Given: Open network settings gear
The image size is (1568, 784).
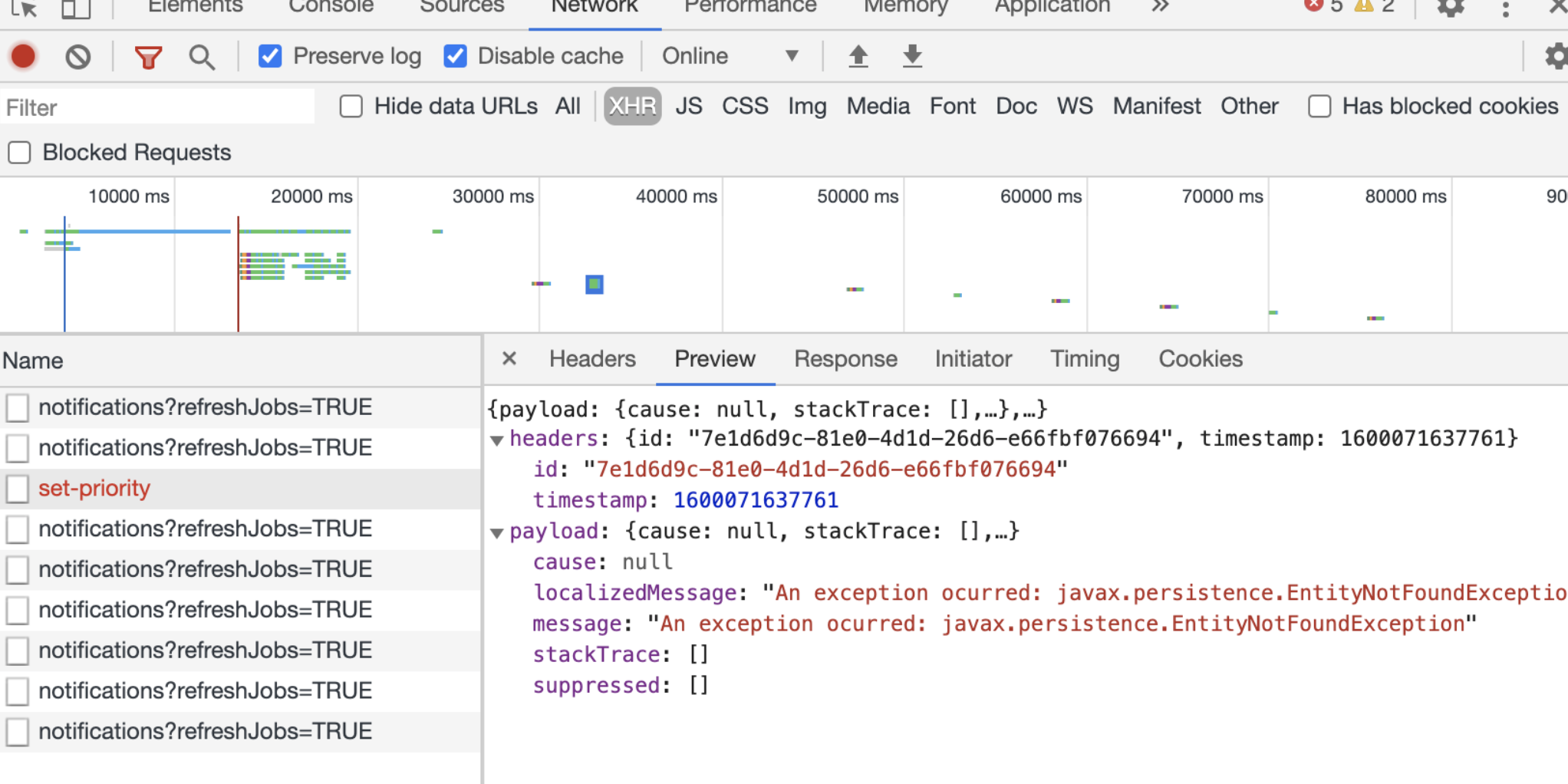Looking at the screenshot, I should pyautogui.click(x=1556, y=56).
